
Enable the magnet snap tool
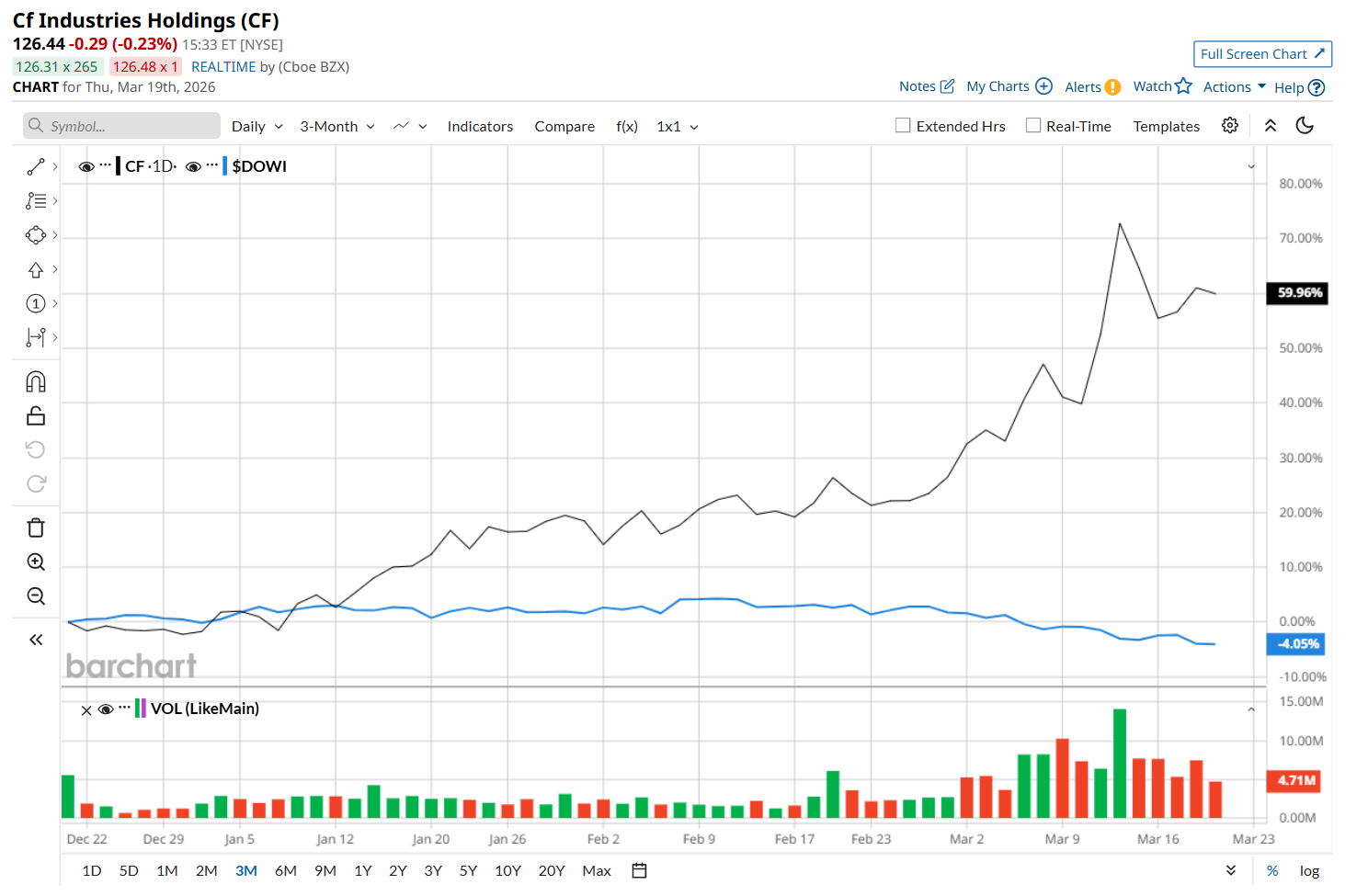tap(36, 381)
